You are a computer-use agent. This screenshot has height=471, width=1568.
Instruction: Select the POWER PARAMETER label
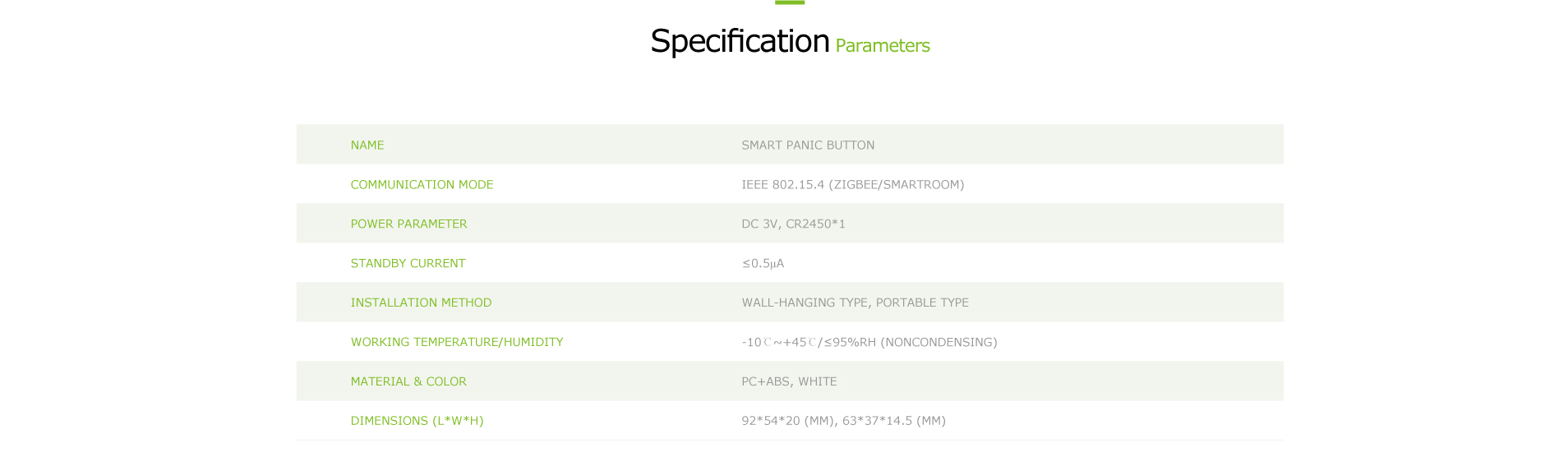coord(408,224)
